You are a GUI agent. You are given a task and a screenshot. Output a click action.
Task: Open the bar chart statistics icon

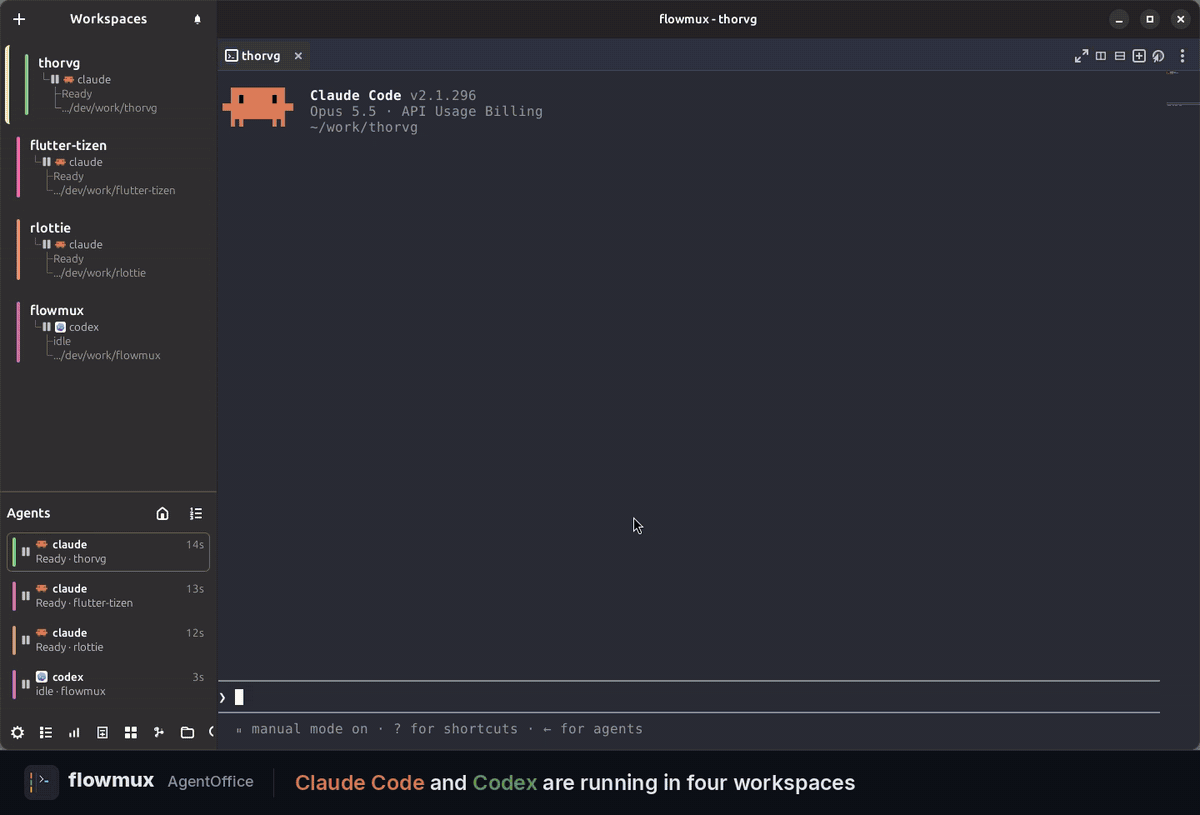[74, 732]
